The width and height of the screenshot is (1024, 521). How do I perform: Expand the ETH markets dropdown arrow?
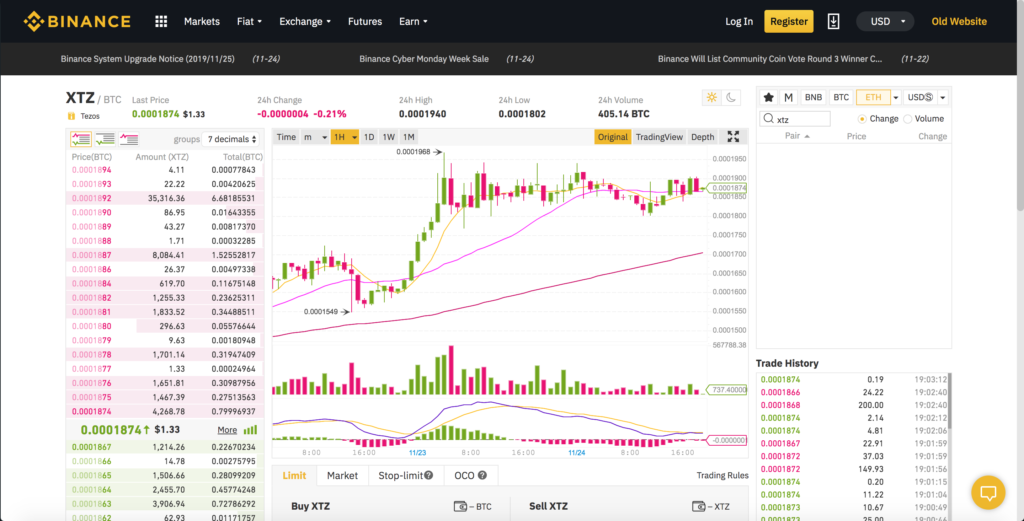point(896,97)
